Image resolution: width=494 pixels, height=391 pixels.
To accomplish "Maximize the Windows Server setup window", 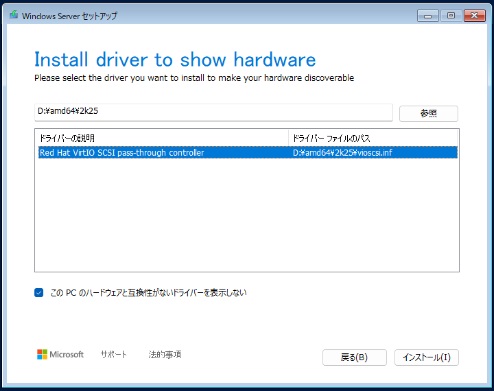I will [x=451, y=16].
